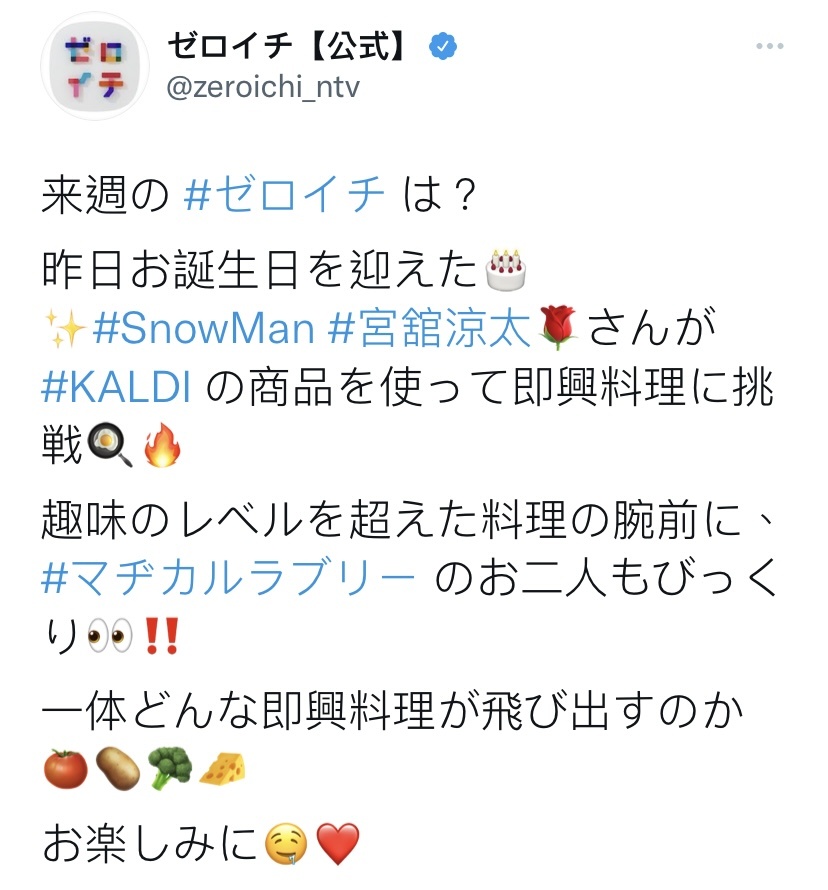
Task: Open the @zeroichi_ntv handle
Action: click(263, 87)
